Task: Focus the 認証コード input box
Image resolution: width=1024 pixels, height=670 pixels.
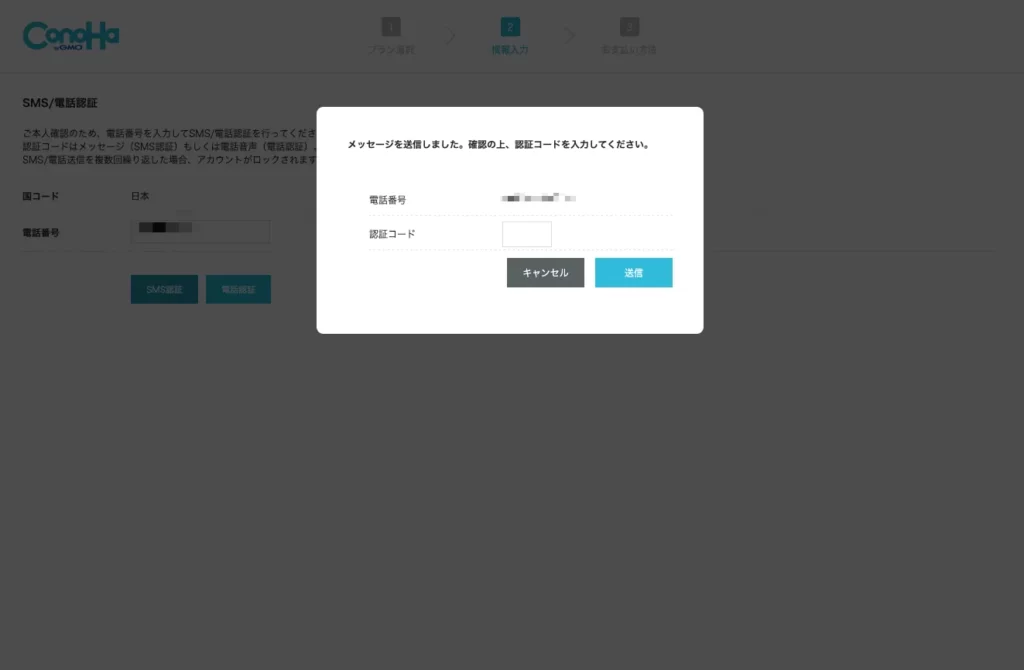Action: tap(526, 234)
